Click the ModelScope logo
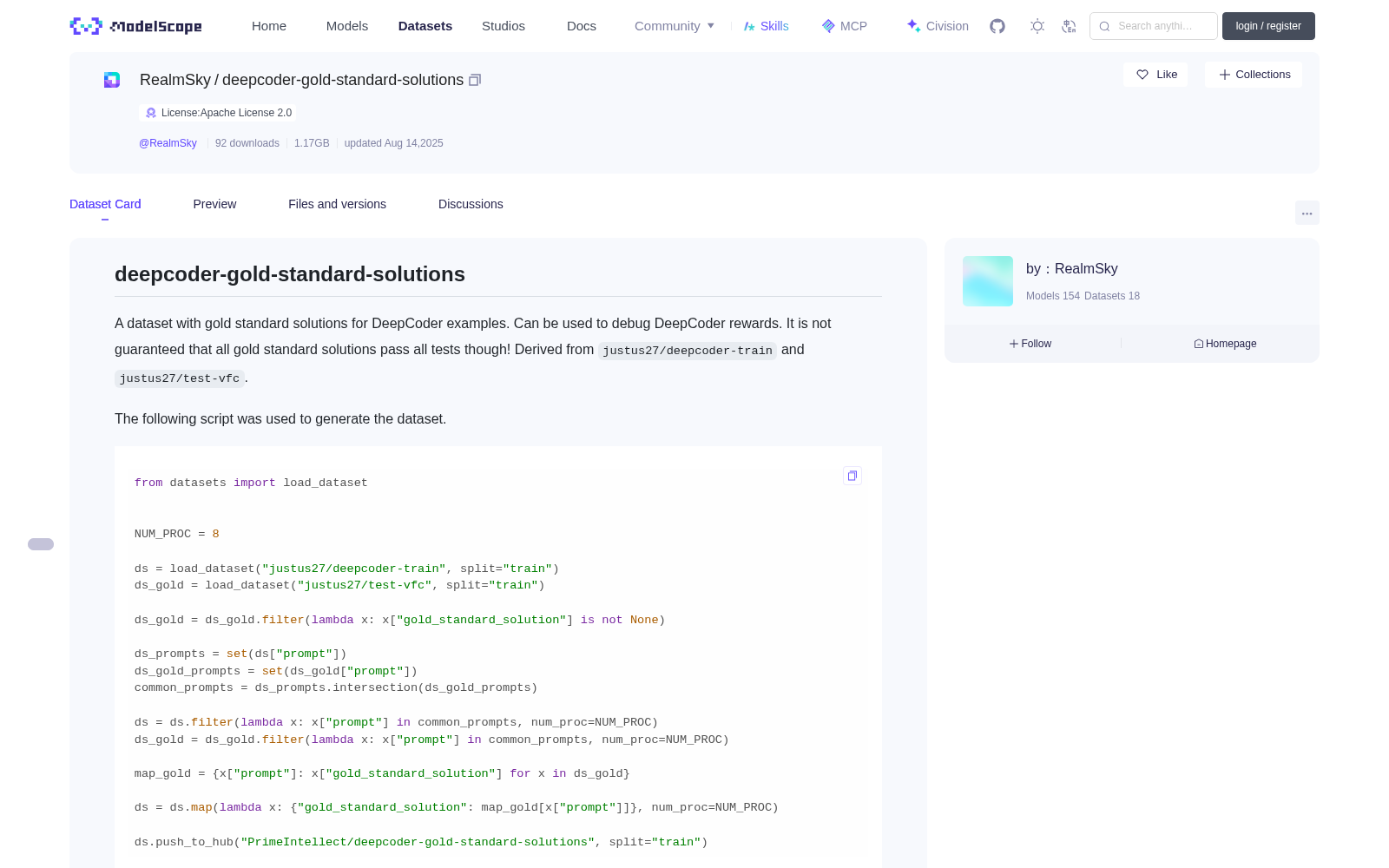The image size is (1389, 868). [x=136, y=26]
